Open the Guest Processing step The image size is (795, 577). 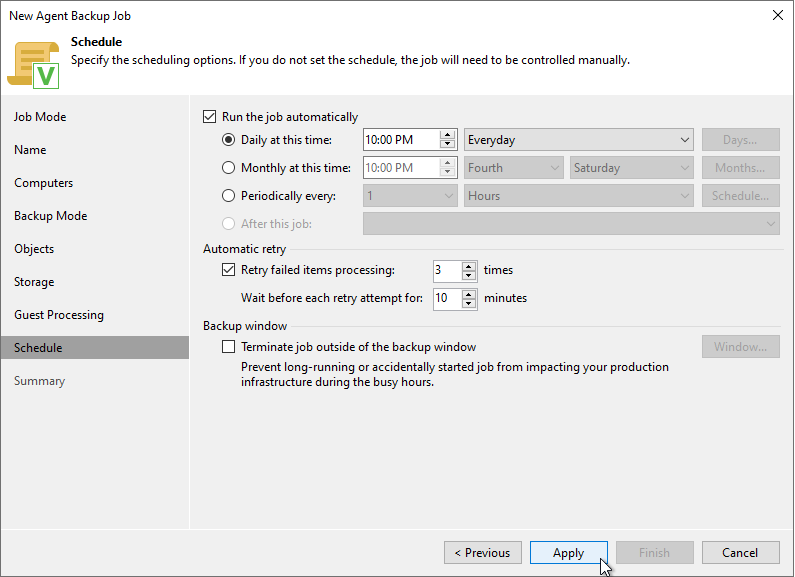(59, 315)
